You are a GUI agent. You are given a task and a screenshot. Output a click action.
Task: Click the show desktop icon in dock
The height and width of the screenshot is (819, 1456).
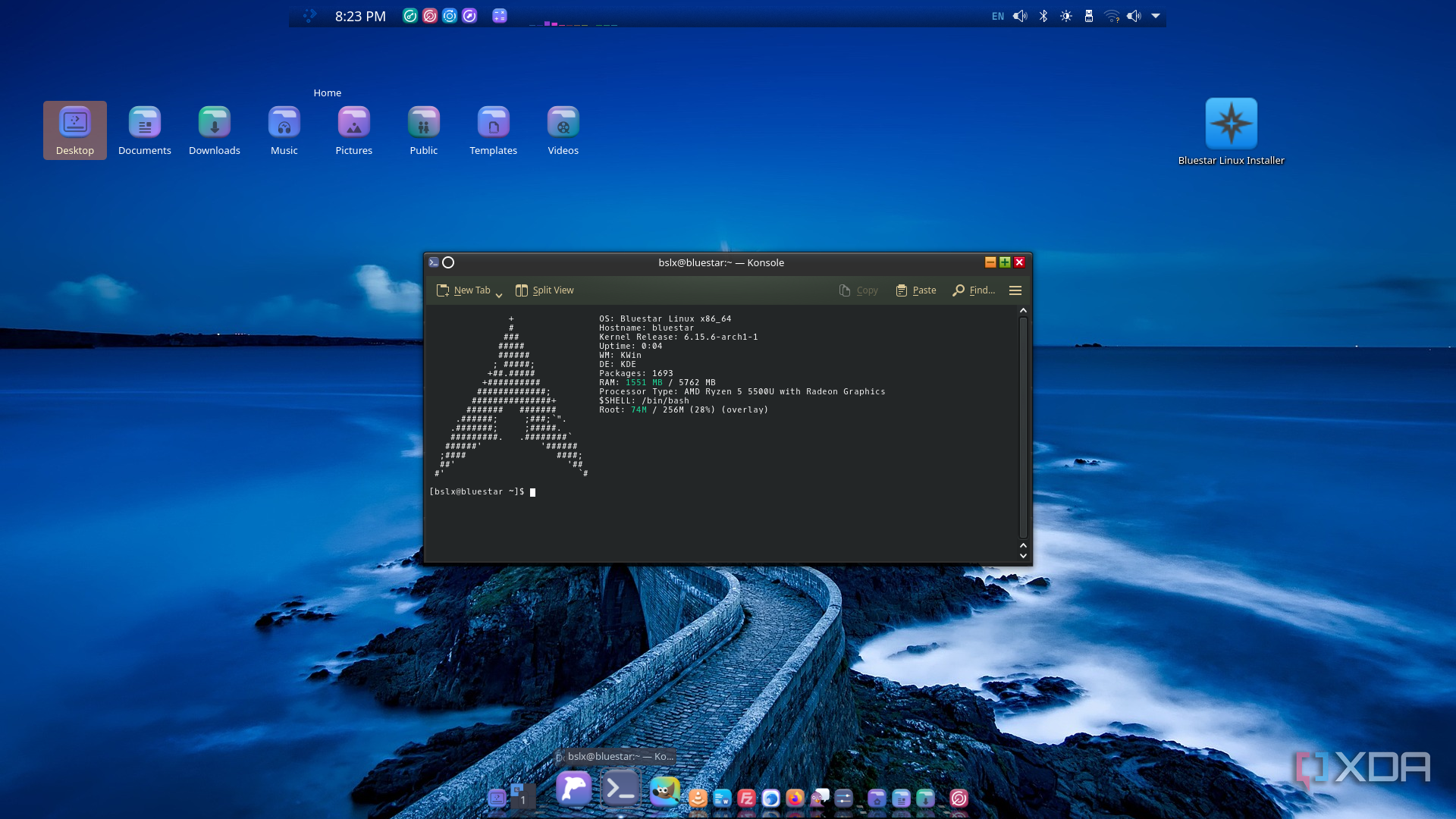coord(497,798)
